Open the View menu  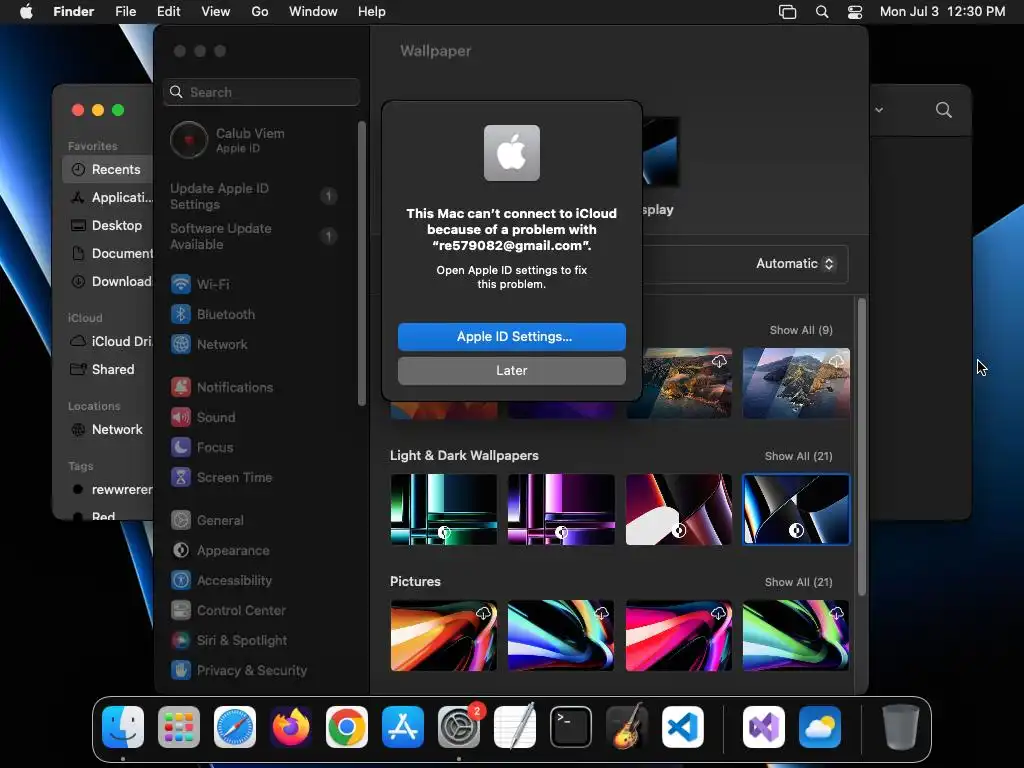pyautogui.click(x=216, y=12)
